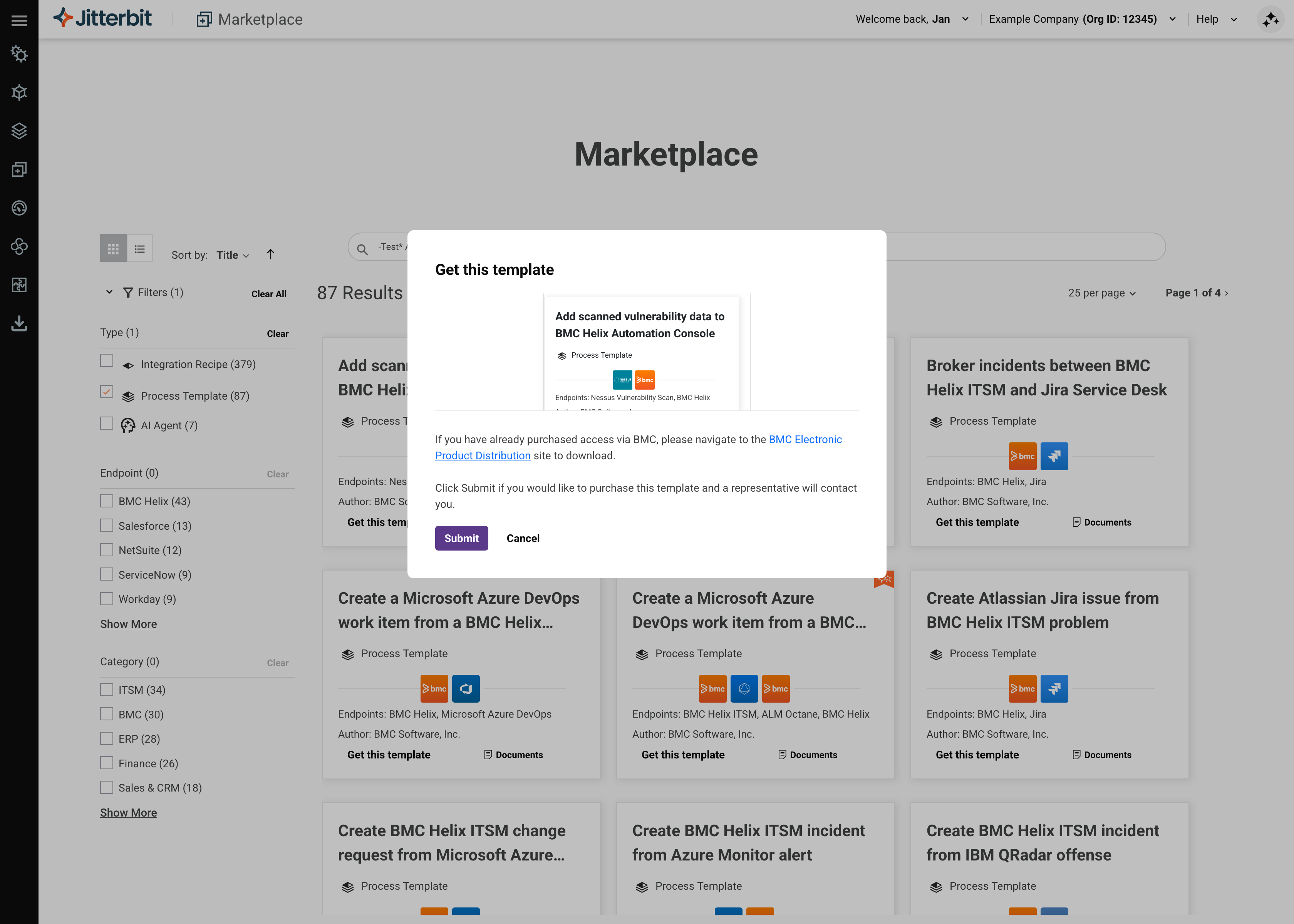Check the Integration Recipe checkbox
The height and width of the screenshot is (924, 1294).
tap(106, 361)
